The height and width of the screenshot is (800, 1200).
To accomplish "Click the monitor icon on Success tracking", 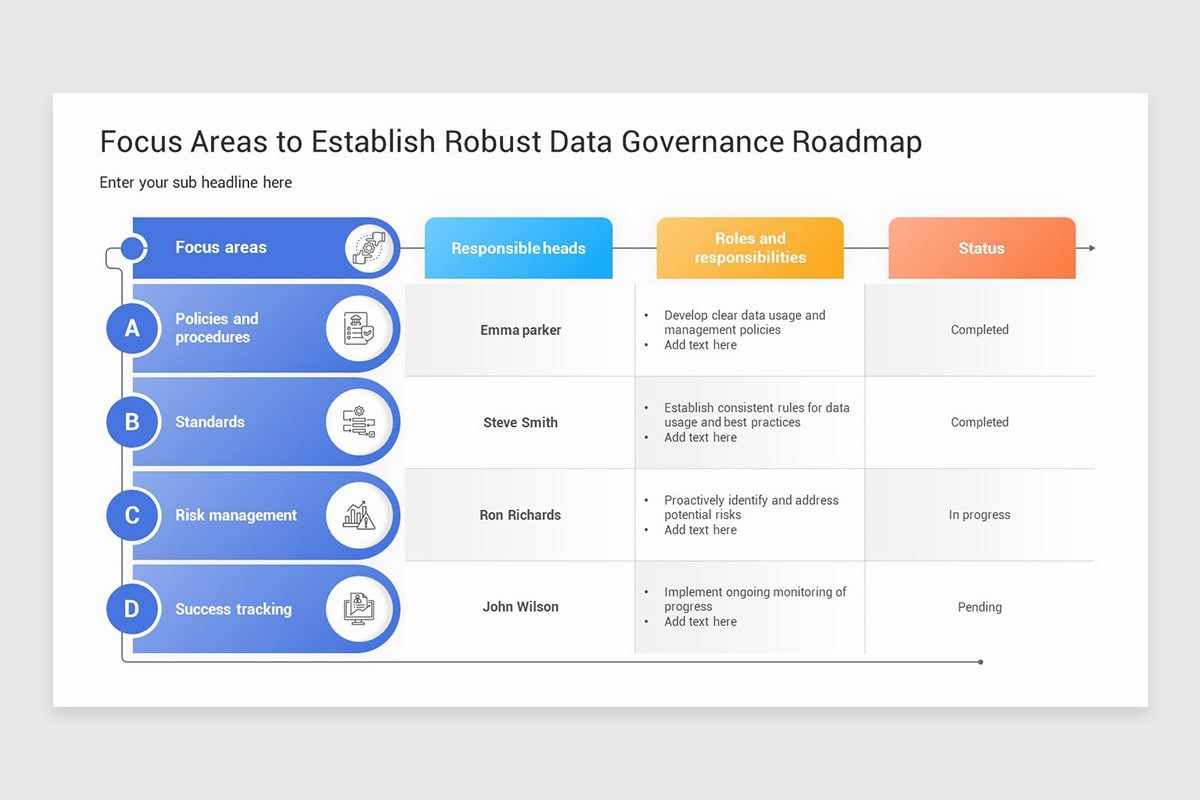I will click(x=361, y=608).
